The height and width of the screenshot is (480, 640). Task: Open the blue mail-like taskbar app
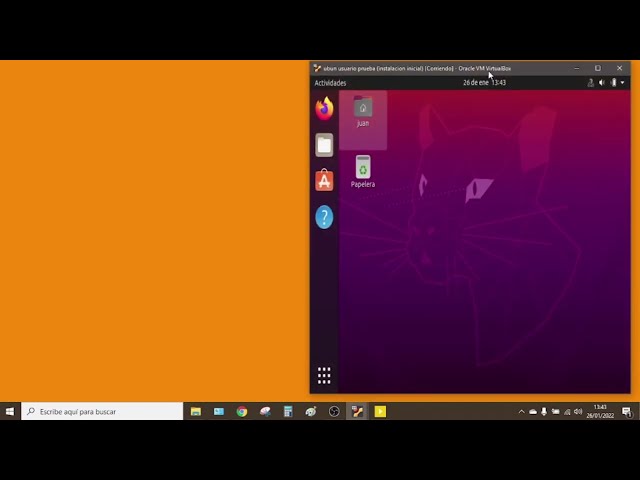pyautogui.click(x=219, y=411)
